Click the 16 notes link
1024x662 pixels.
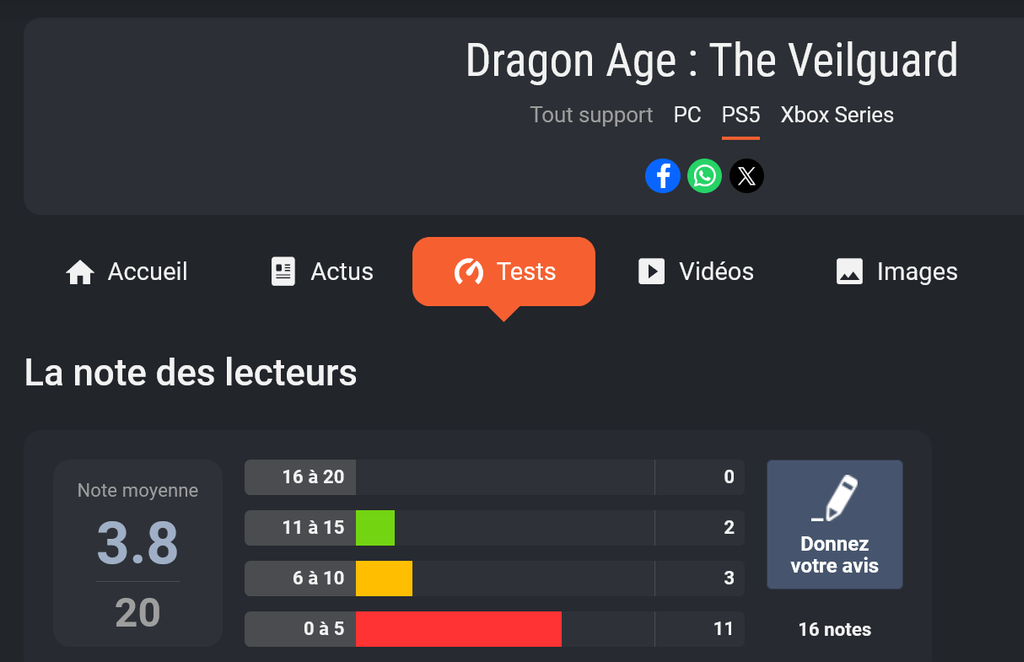834,630
